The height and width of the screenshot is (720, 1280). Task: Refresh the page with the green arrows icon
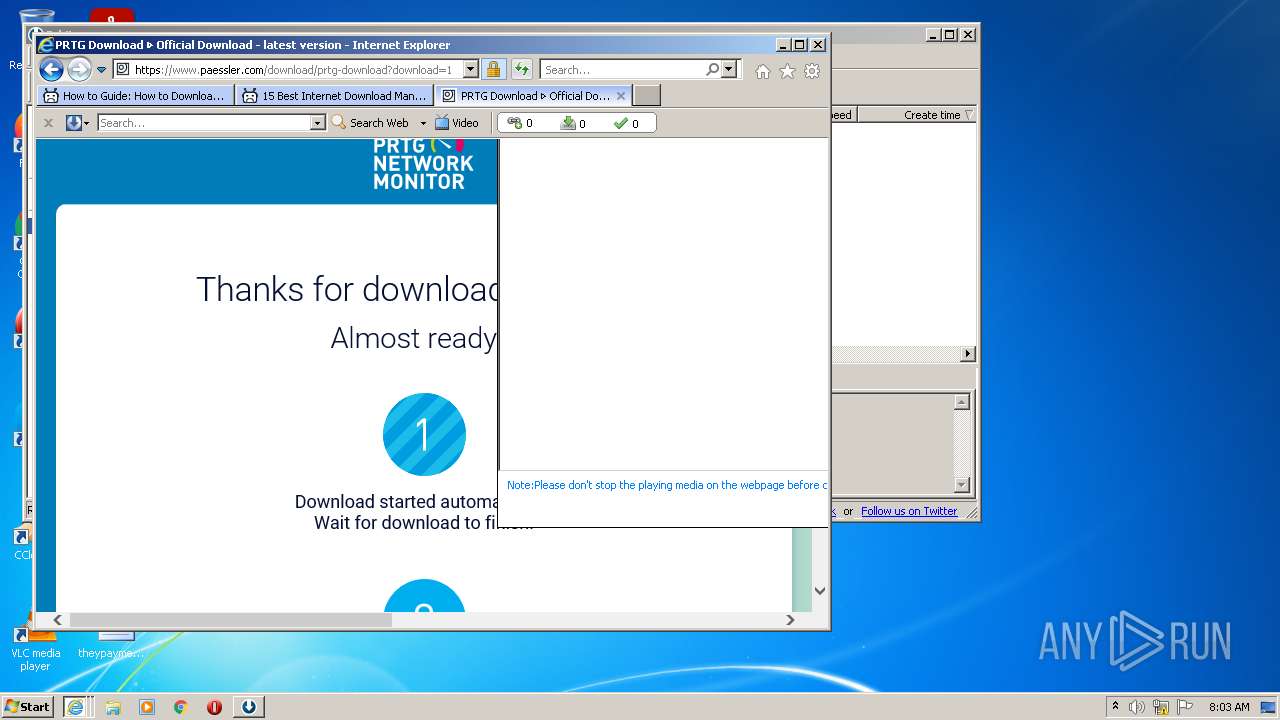pyautogui.click(x=521, y=69)
